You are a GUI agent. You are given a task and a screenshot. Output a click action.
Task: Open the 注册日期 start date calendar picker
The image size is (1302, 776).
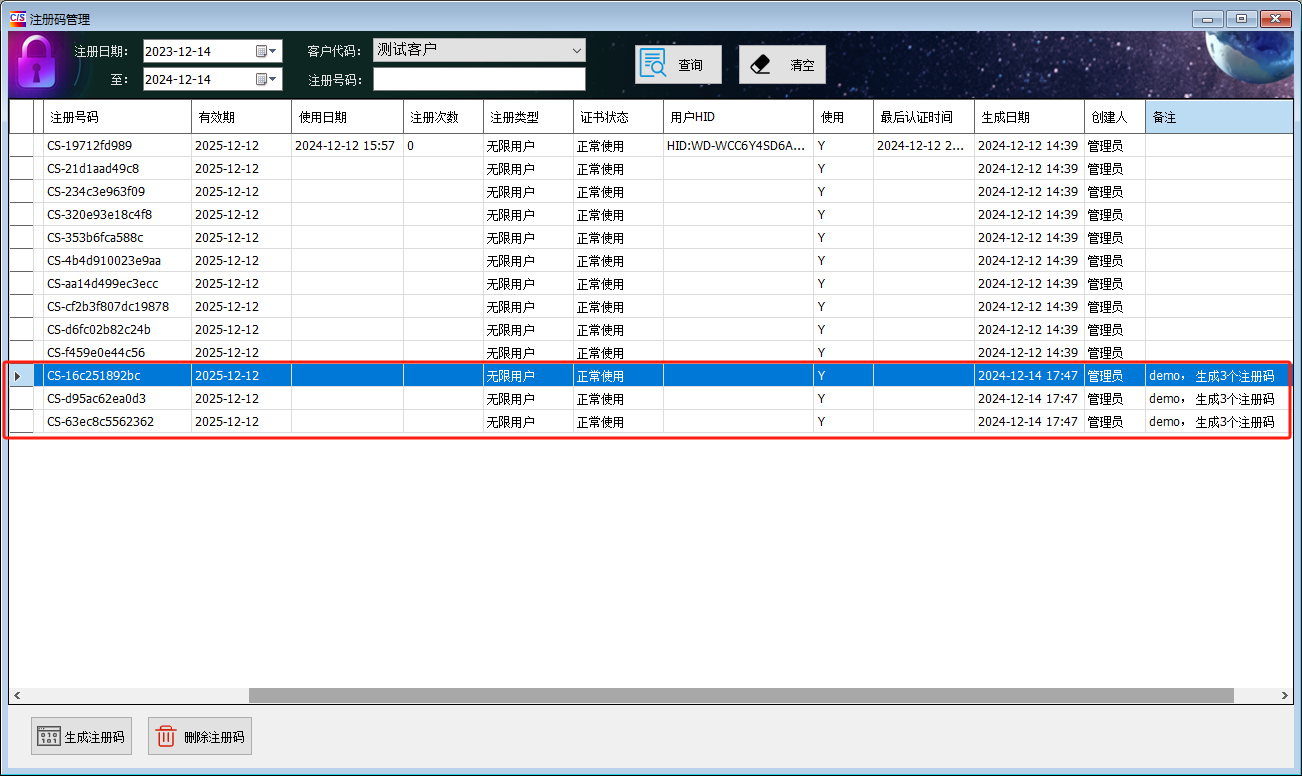(267, 51)
